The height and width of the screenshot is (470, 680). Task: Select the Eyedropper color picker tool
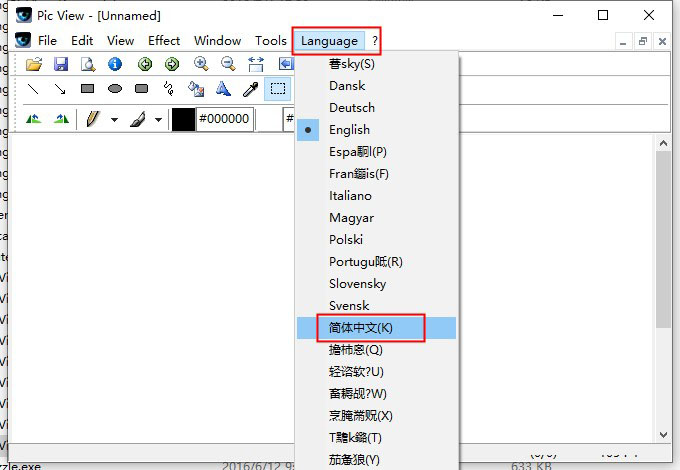(251, 89)
